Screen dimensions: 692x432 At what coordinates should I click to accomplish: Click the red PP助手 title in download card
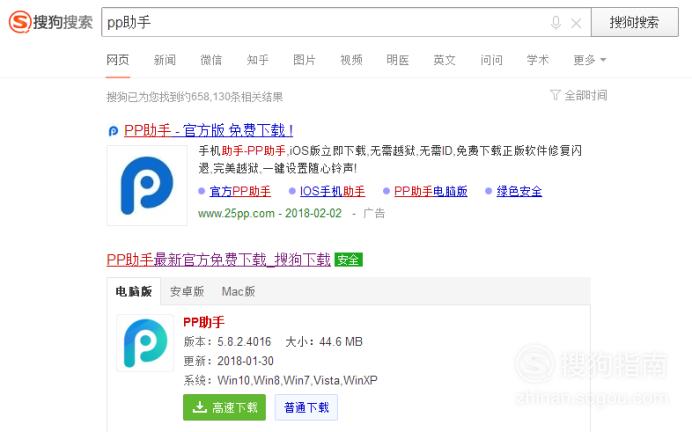pyautogui.click(x=204, y=322)
